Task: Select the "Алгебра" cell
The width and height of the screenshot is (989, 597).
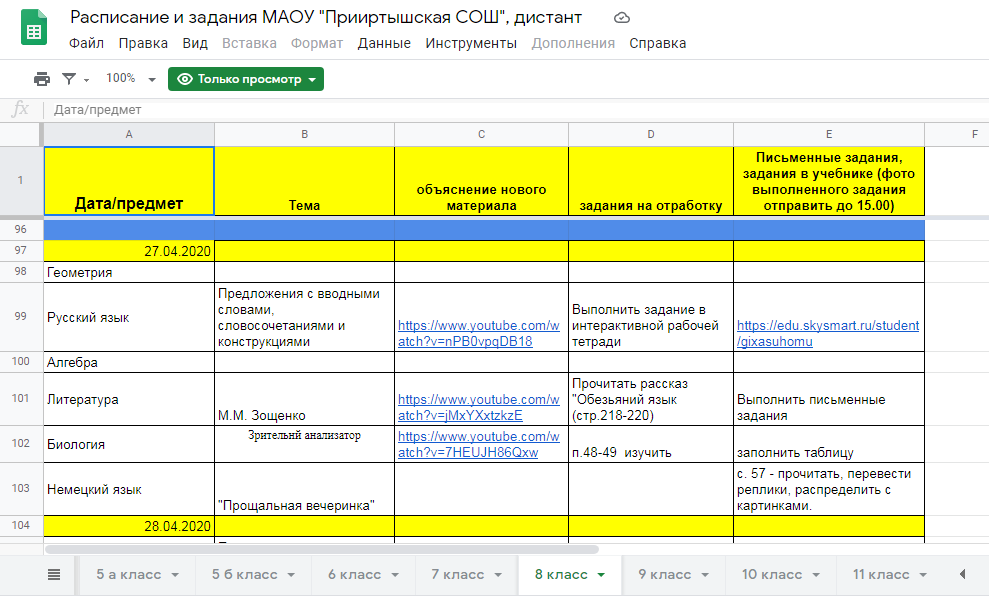Action: click(x=129, y=362)
